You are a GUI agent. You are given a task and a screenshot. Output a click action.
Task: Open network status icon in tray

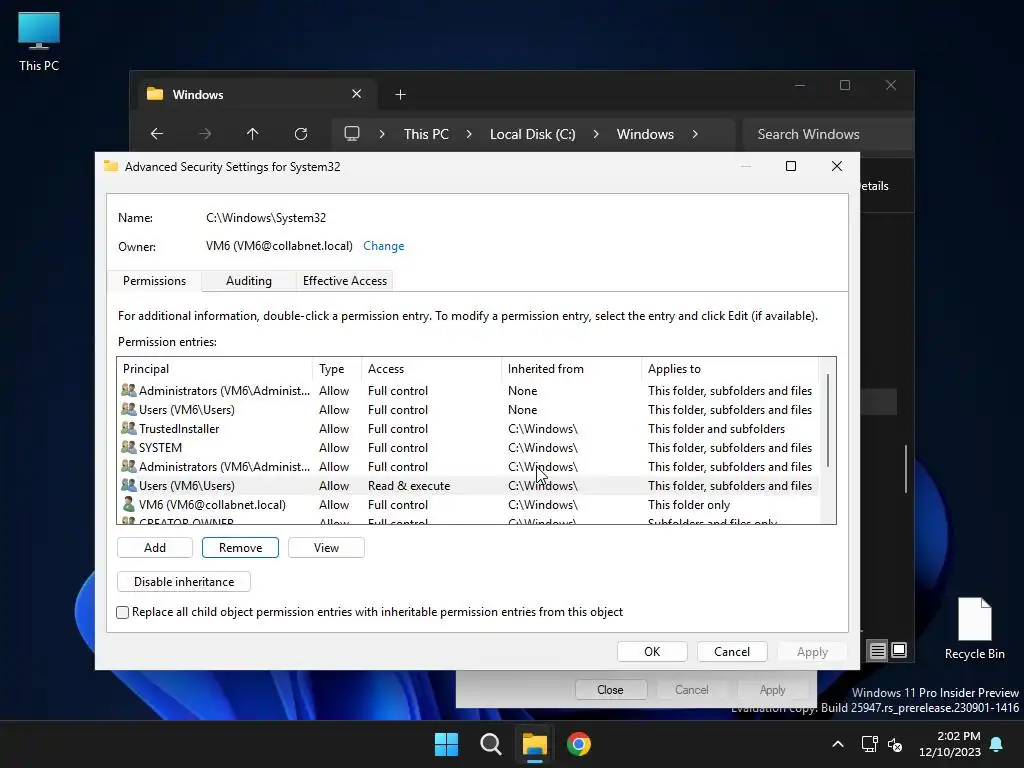pos(869,744)
